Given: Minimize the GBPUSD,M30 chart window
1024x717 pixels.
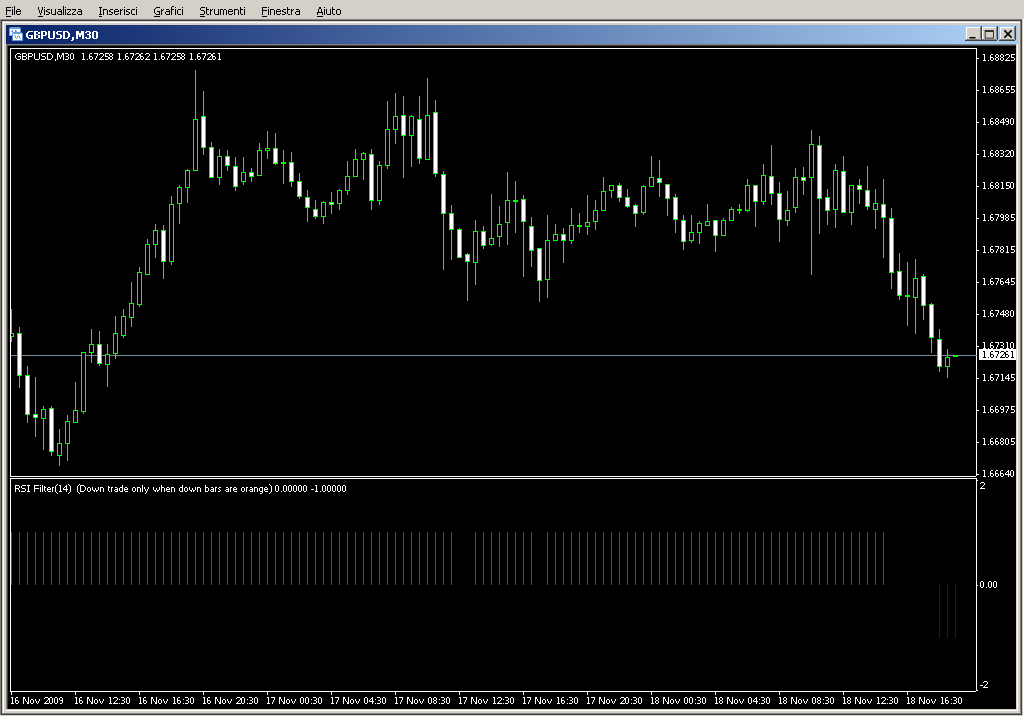Looking at the screenshot, I should 972,34.
